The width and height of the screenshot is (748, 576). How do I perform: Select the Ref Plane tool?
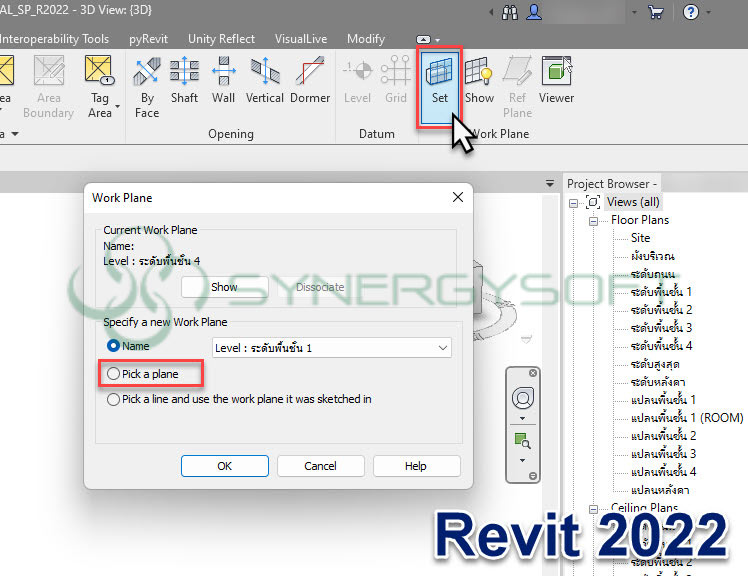[x=517, y=87]
